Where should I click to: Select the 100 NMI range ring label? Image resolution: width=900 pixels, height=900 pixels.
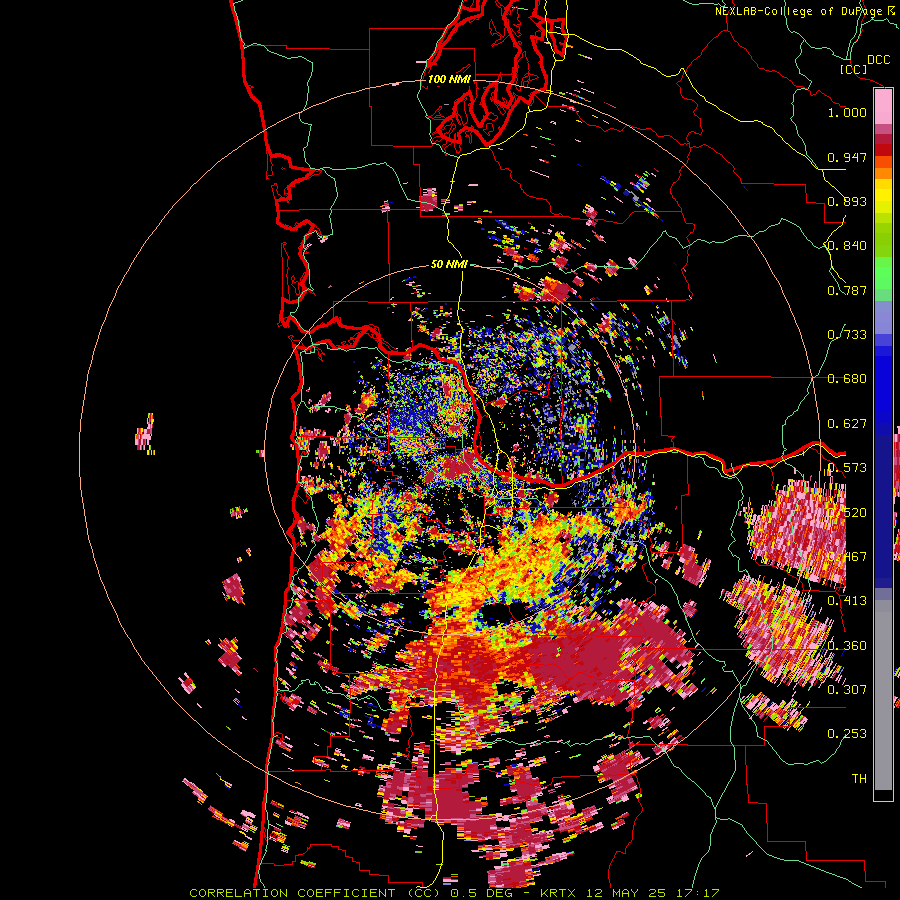click(449, 79)
